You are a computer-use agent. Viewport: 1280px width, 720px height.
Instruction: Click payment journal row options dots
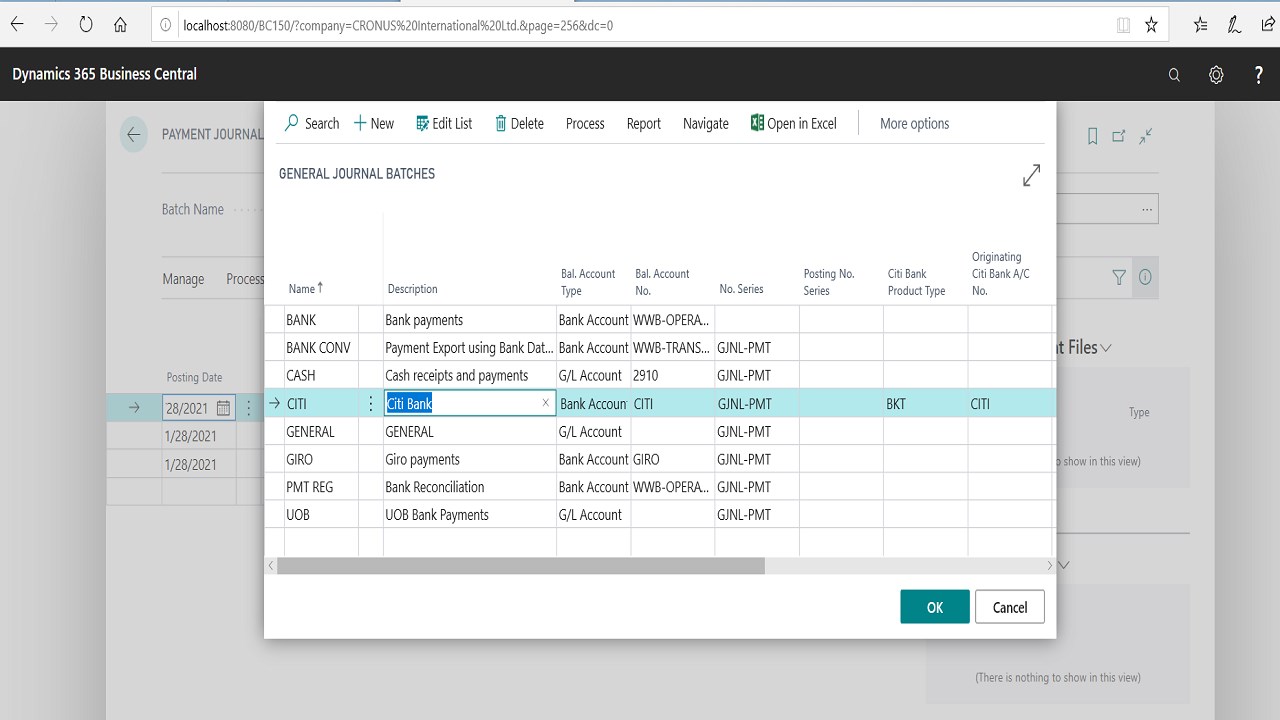tap(249, 408)
